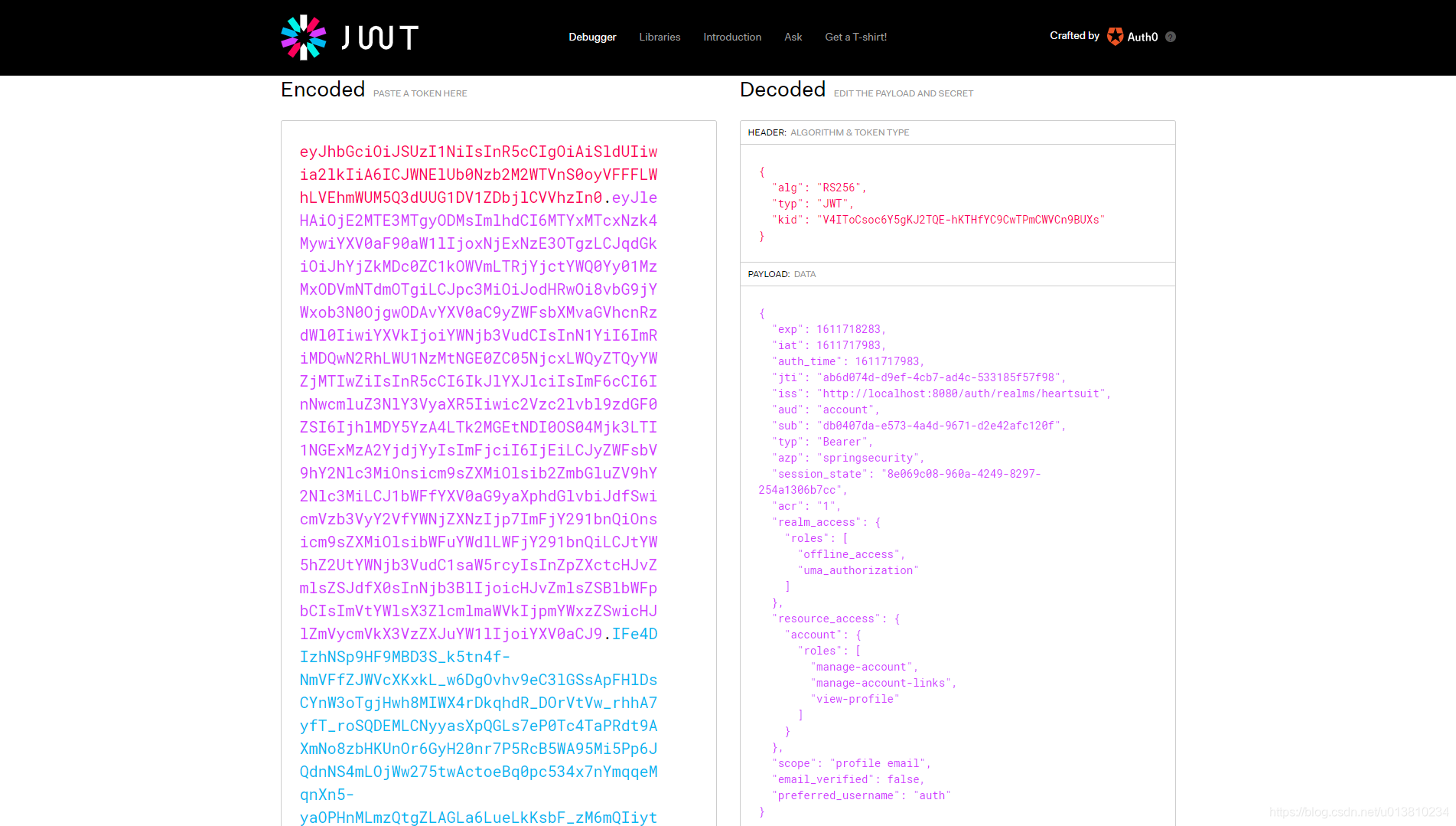Click the "manage-account-links" role
1456x826 pixels.
tap(881, 683)
